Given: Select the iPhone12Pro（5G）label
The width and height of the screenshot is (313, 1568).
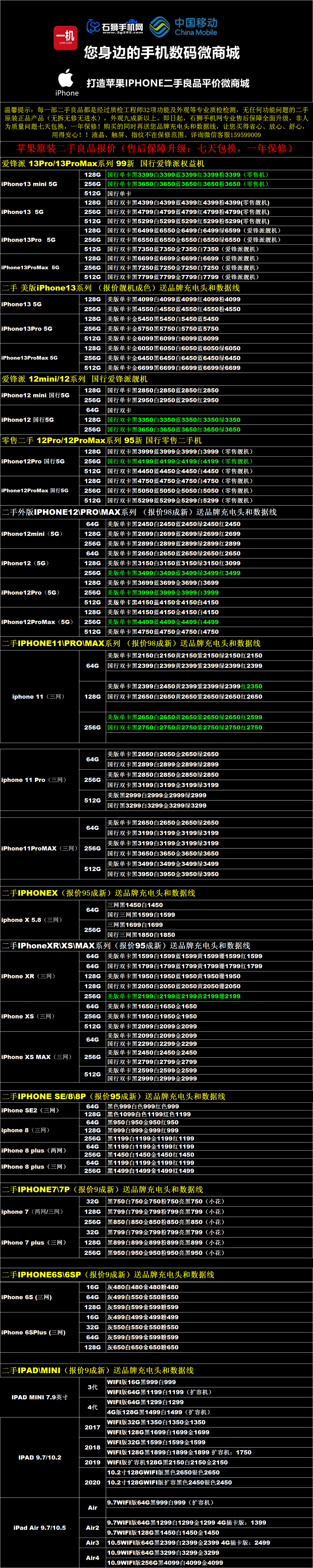Looking at the screenshot, I should (x=30, y=592).
